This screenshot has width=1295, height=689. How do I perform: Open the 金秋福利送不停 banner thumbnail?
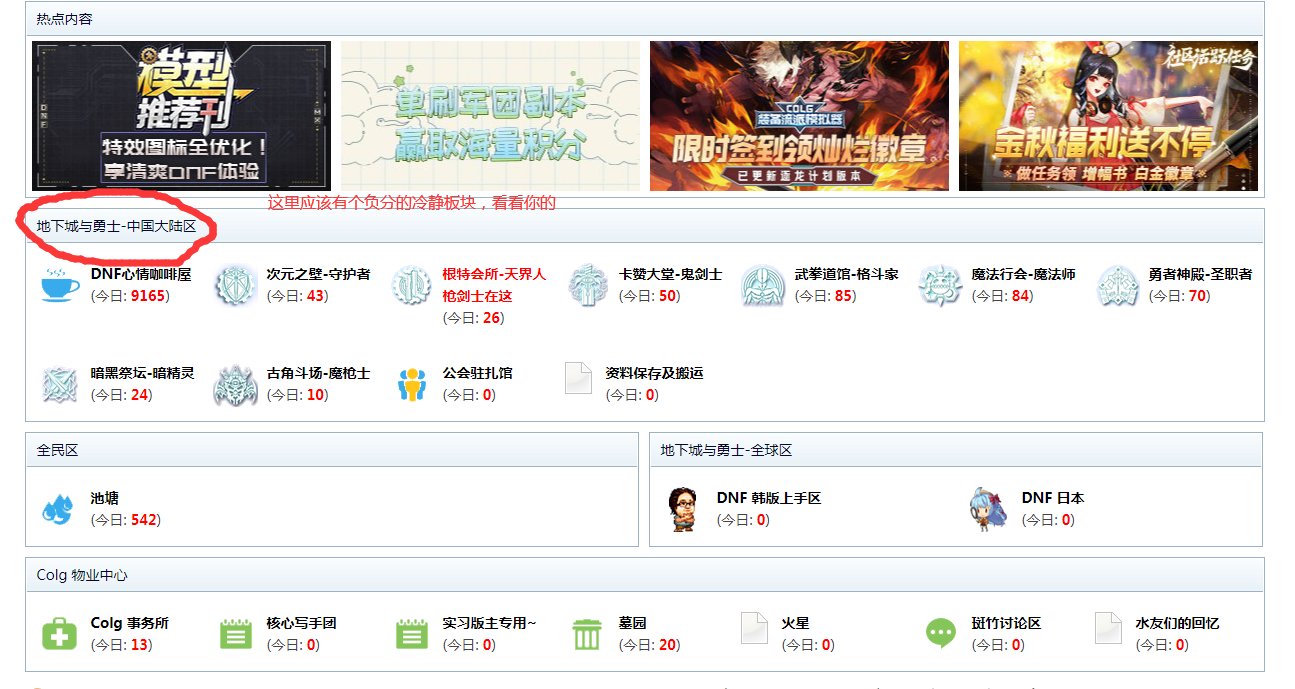tap(1108, 116)
